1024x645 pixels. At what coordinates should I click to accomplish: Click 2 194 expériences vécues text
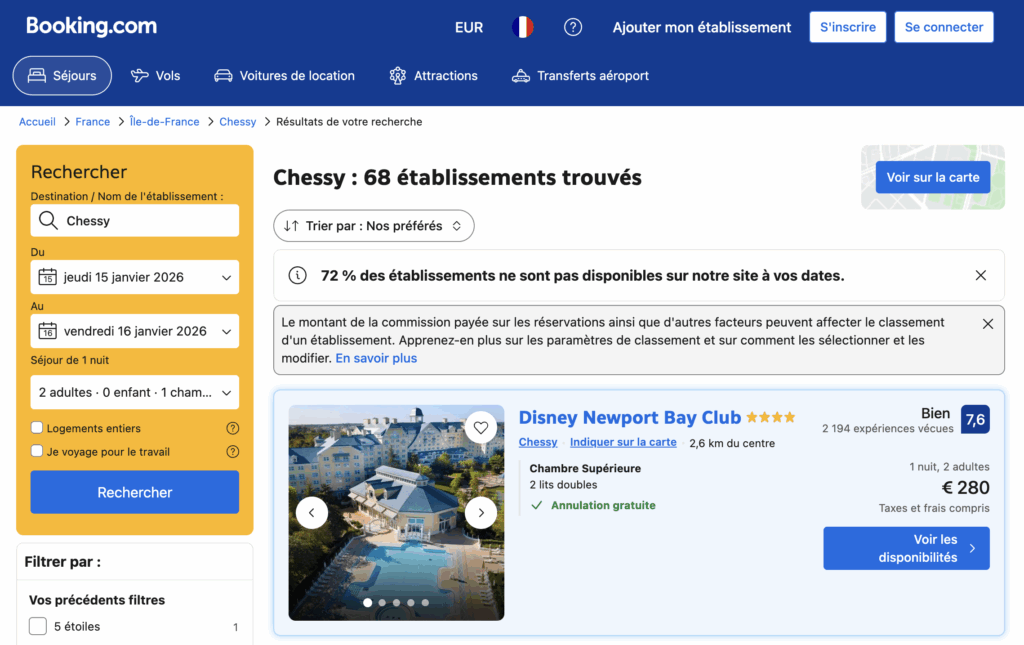tap(888, 428)
